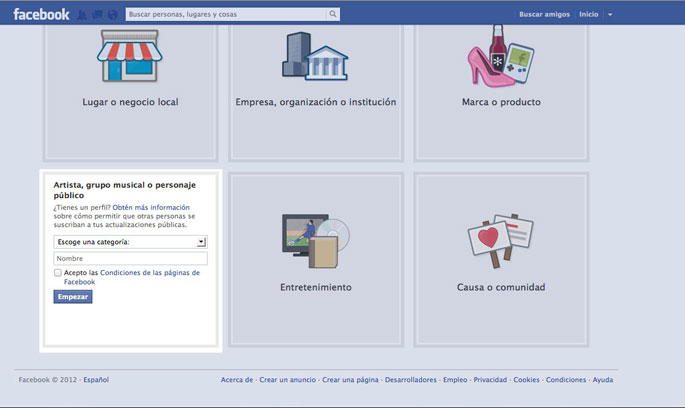Screen dimensions: 685x408
Task: Click the Empezar button
Action: [x=73, y=297]
